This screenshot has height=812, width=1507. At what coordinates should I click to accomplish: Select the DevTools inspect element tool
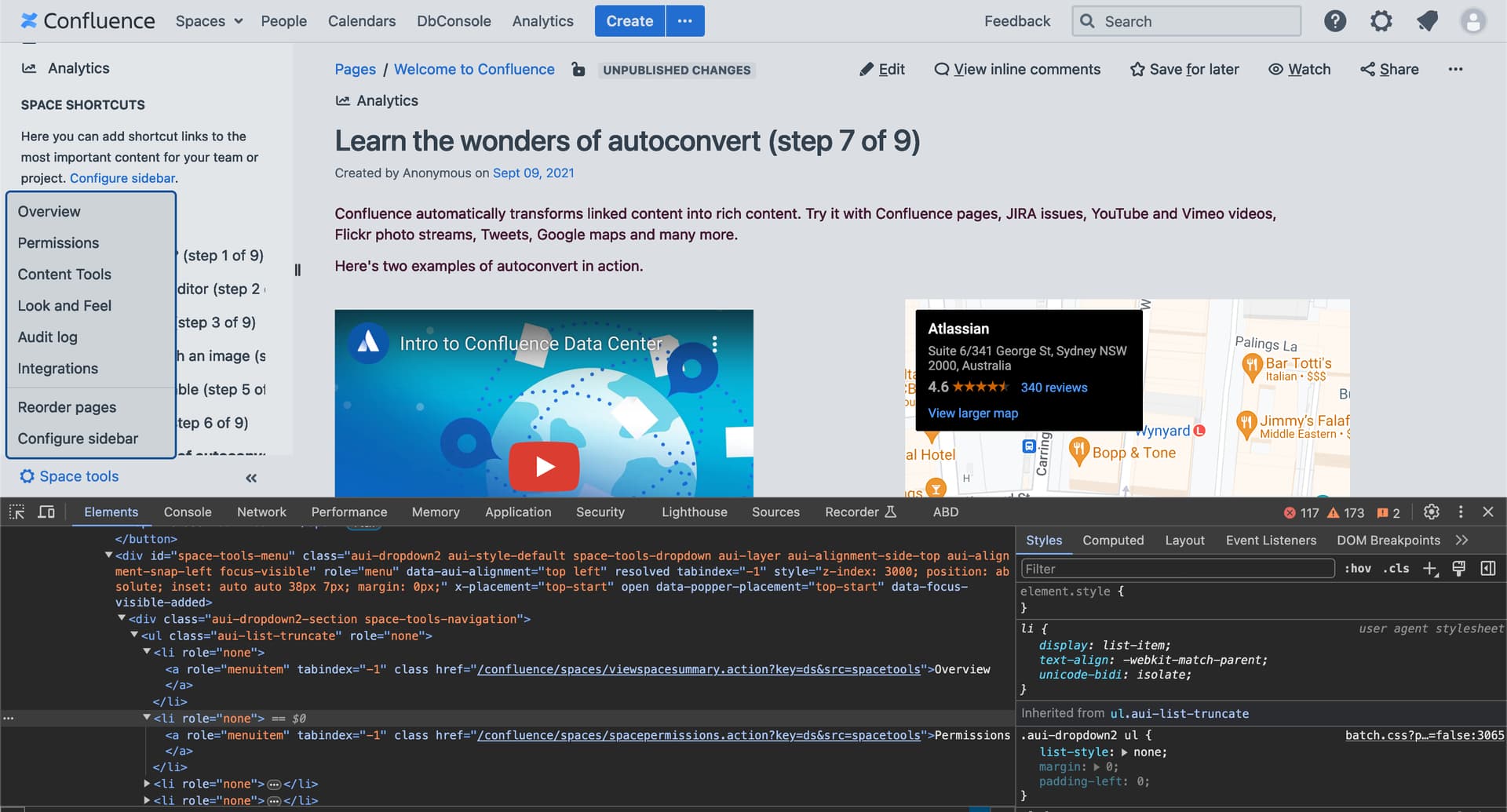tap(16, 512)
